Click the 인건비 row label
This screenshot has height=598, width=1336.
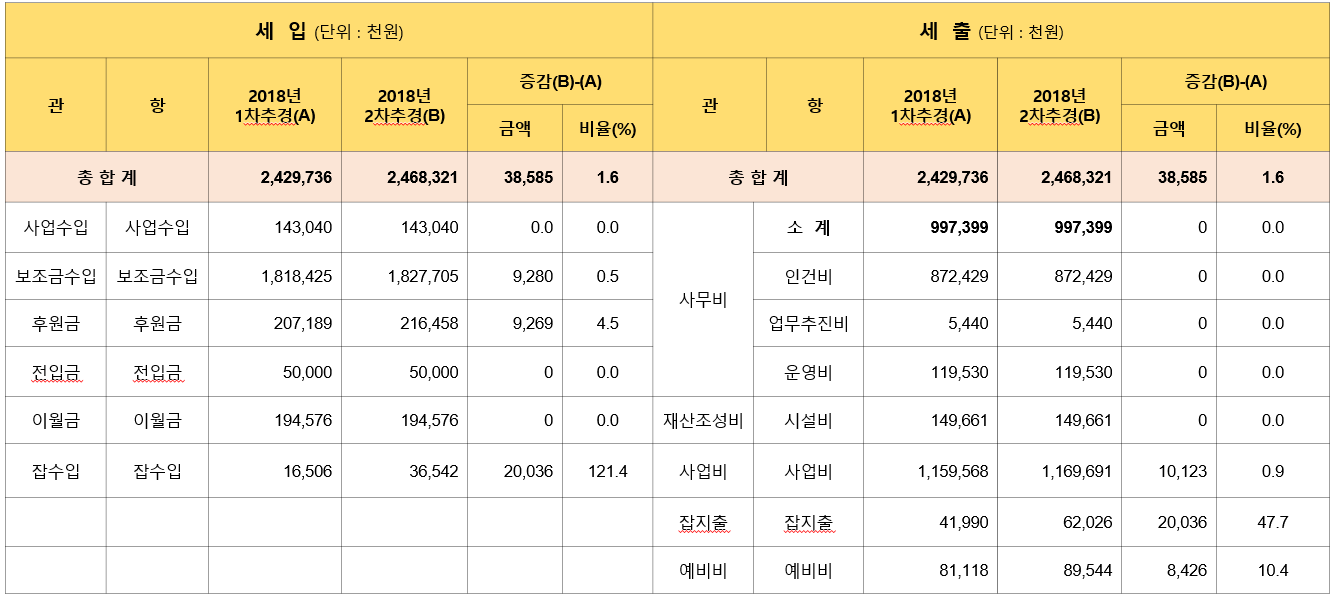tap(808, 276)
